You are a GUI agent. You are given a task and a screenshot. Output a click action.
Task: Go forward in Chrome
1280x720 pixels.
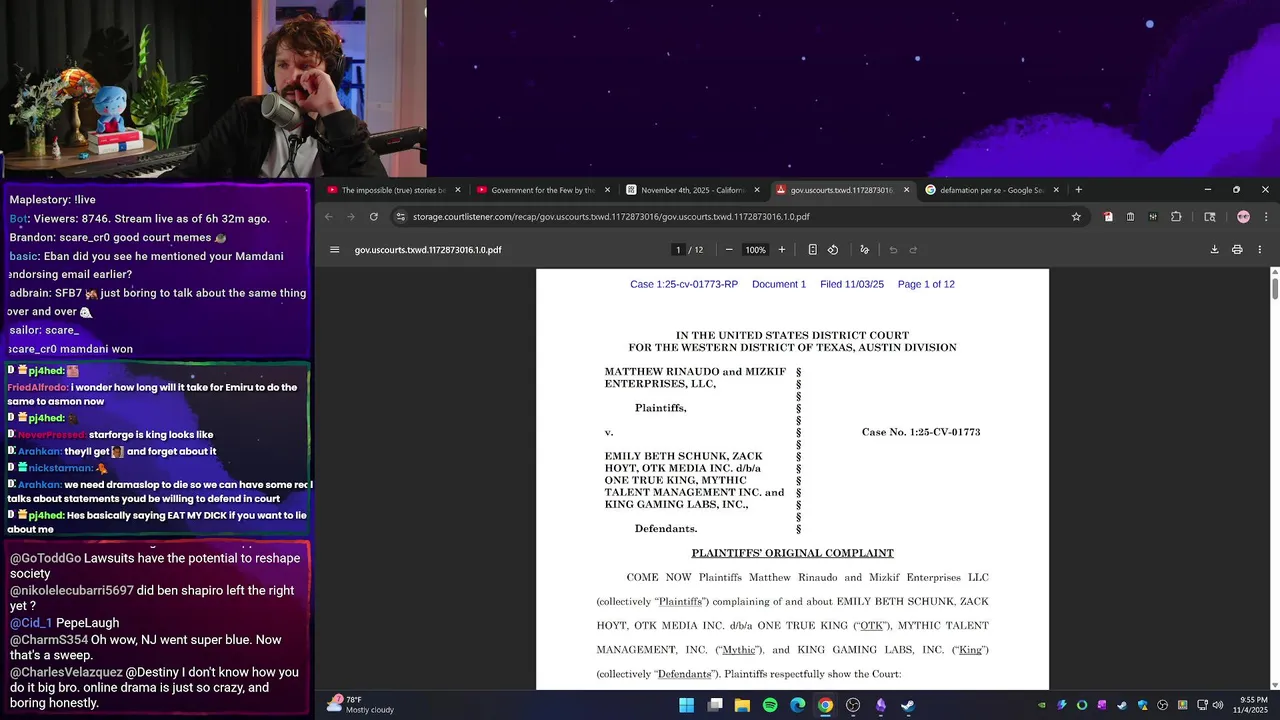click(351, 217)
